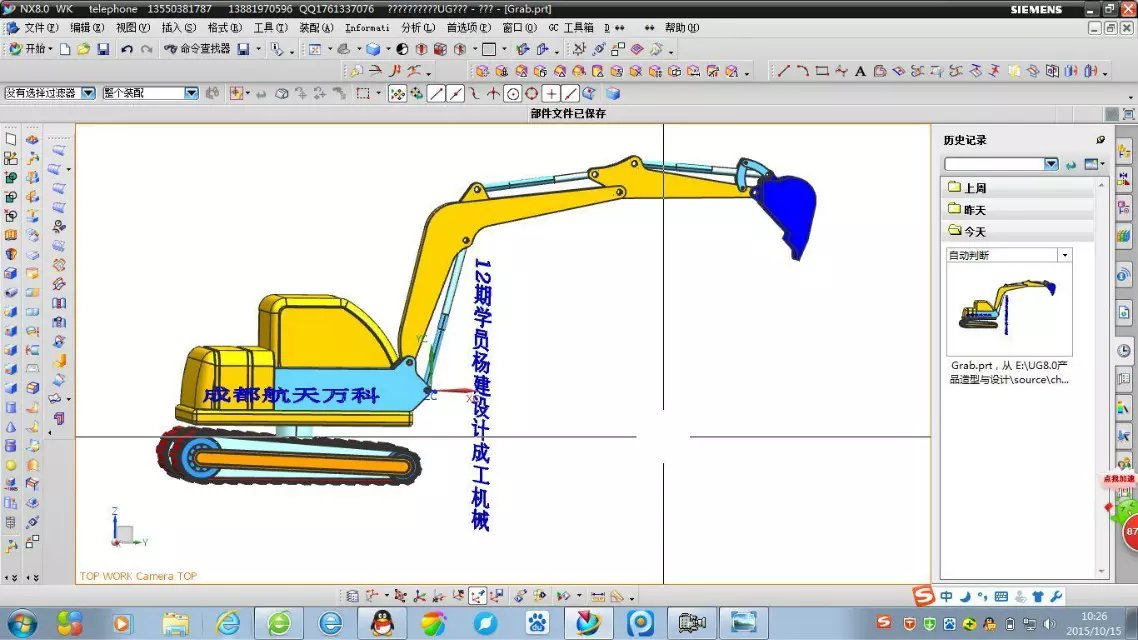Open the Baidu paw taskbar icon
The width and height of the screenshot is (1138, 640).
point(537,623)
